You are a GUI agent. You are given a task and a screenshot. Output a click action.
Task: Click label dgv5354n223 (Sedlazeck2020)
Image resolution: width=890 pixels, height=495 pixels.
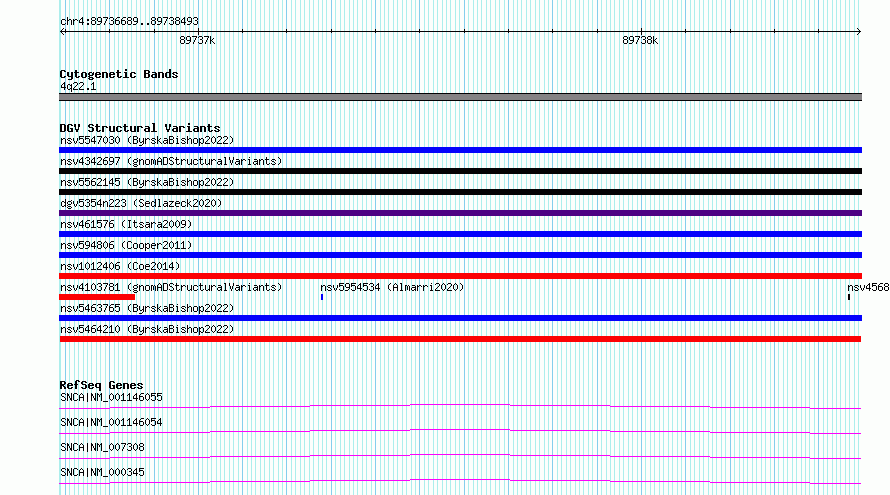(x=141, y=203)
